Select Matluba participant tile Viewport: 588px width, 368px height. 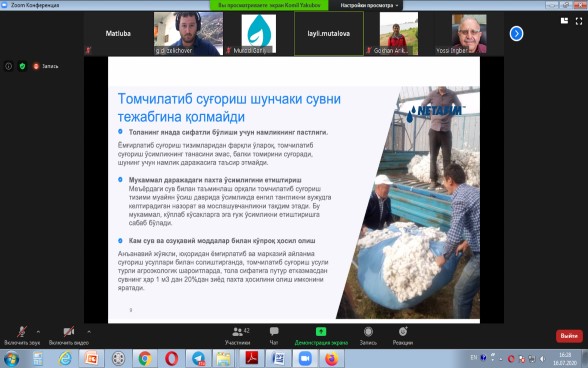point(118,33)
